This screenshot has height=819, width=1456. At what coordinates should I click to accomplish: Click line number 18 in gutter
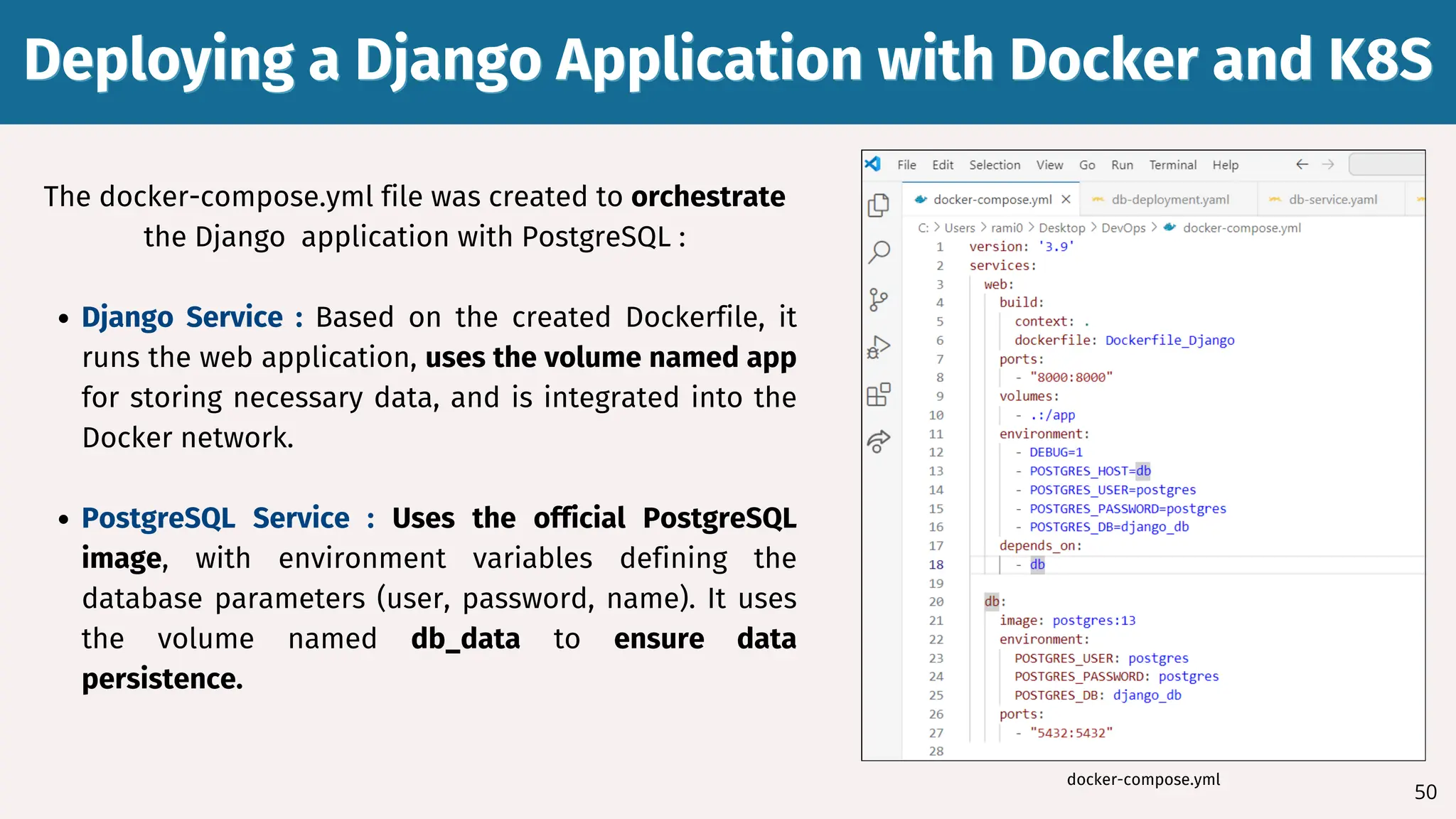click(936, 564)
